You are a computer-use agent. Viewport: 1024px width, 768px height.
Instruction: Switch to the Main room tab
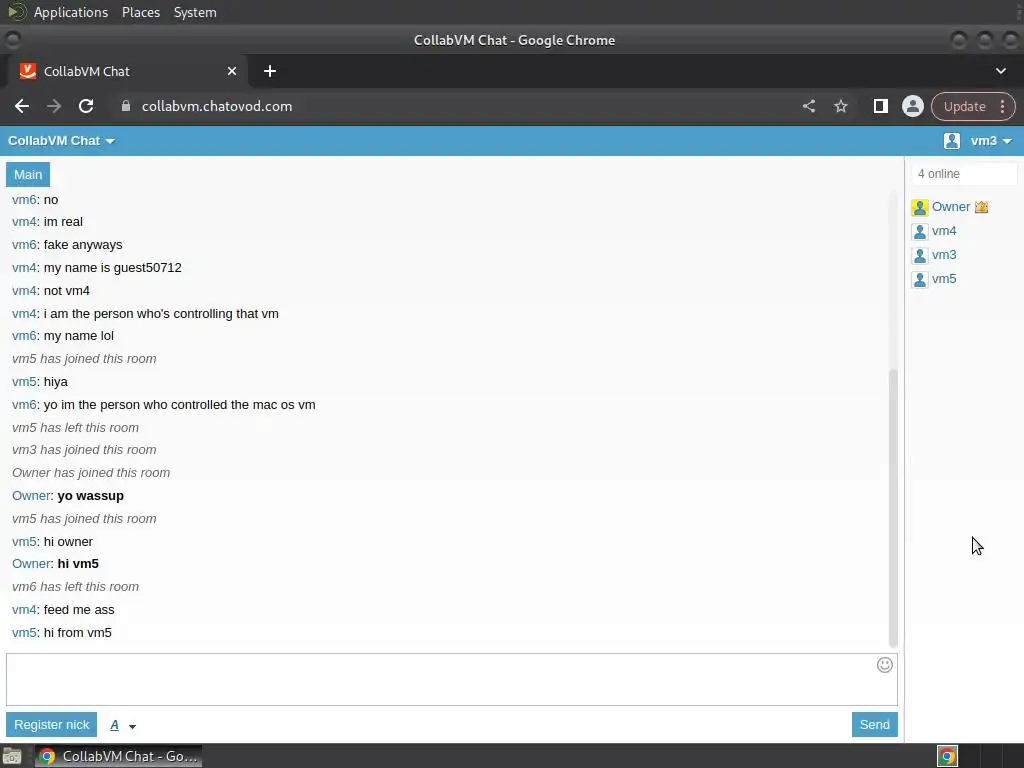[28, 174]
